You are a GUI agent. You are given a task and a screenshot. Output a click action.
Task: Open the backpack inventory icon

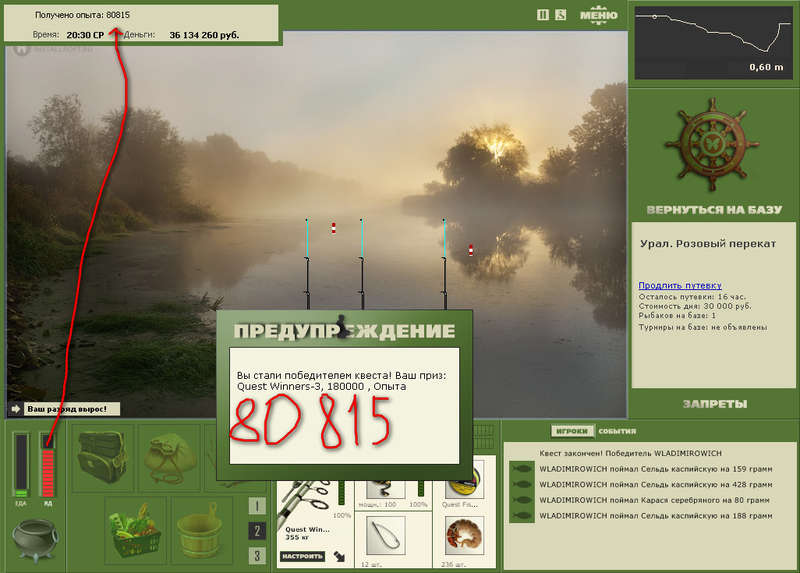coord(103,457)
